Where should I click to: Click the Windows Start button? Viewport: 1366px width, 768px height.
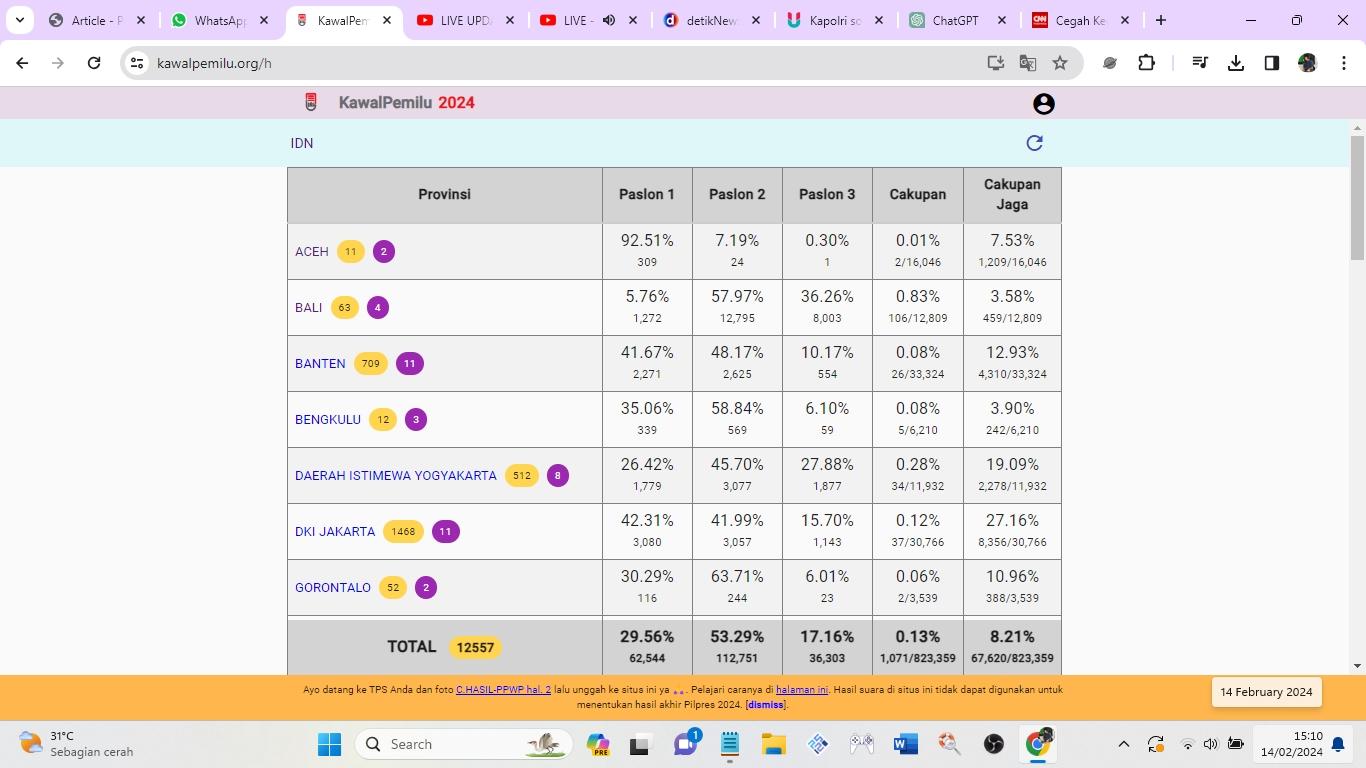click(329, 744)
